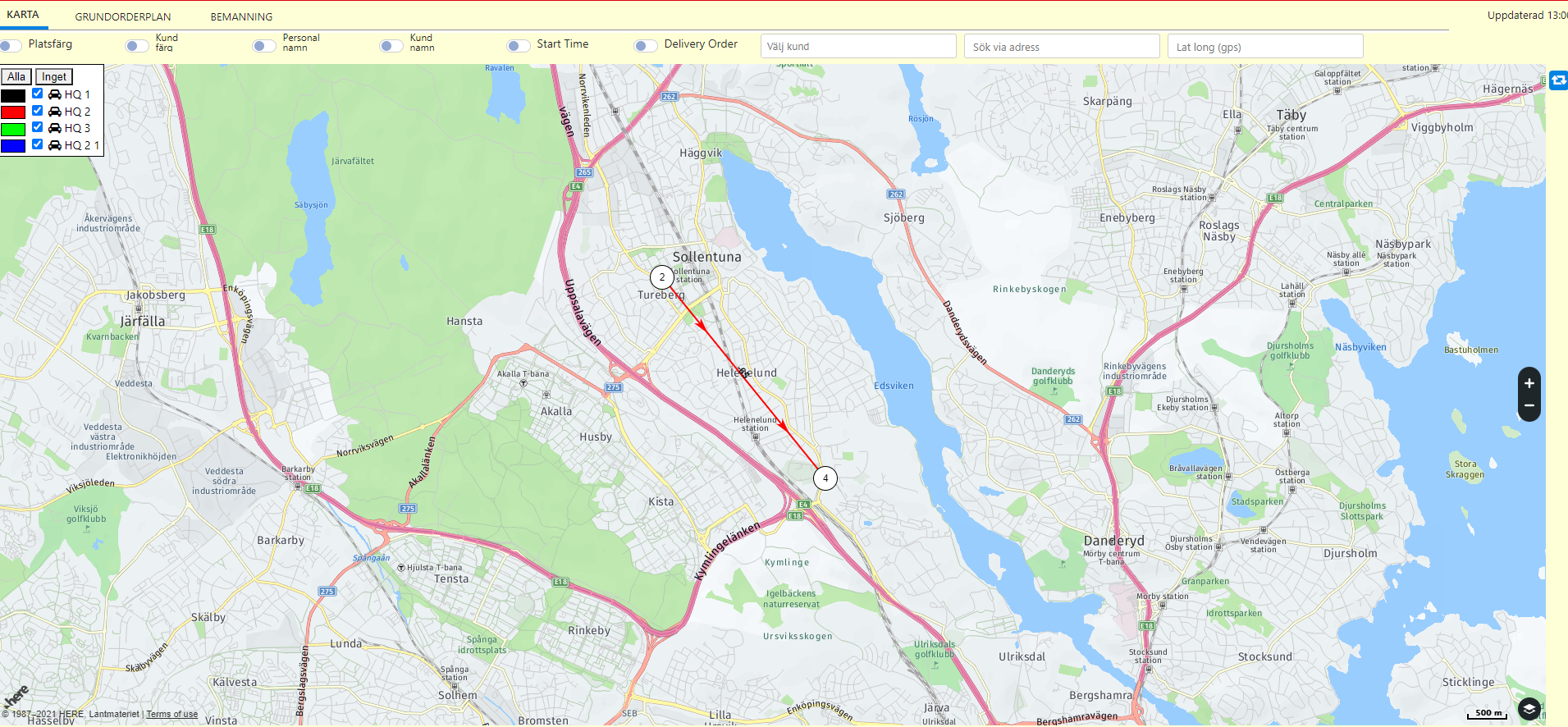Uncheck the HQ 1 checkbox
The image size is (1568, 727).
[x=38, y=94]
